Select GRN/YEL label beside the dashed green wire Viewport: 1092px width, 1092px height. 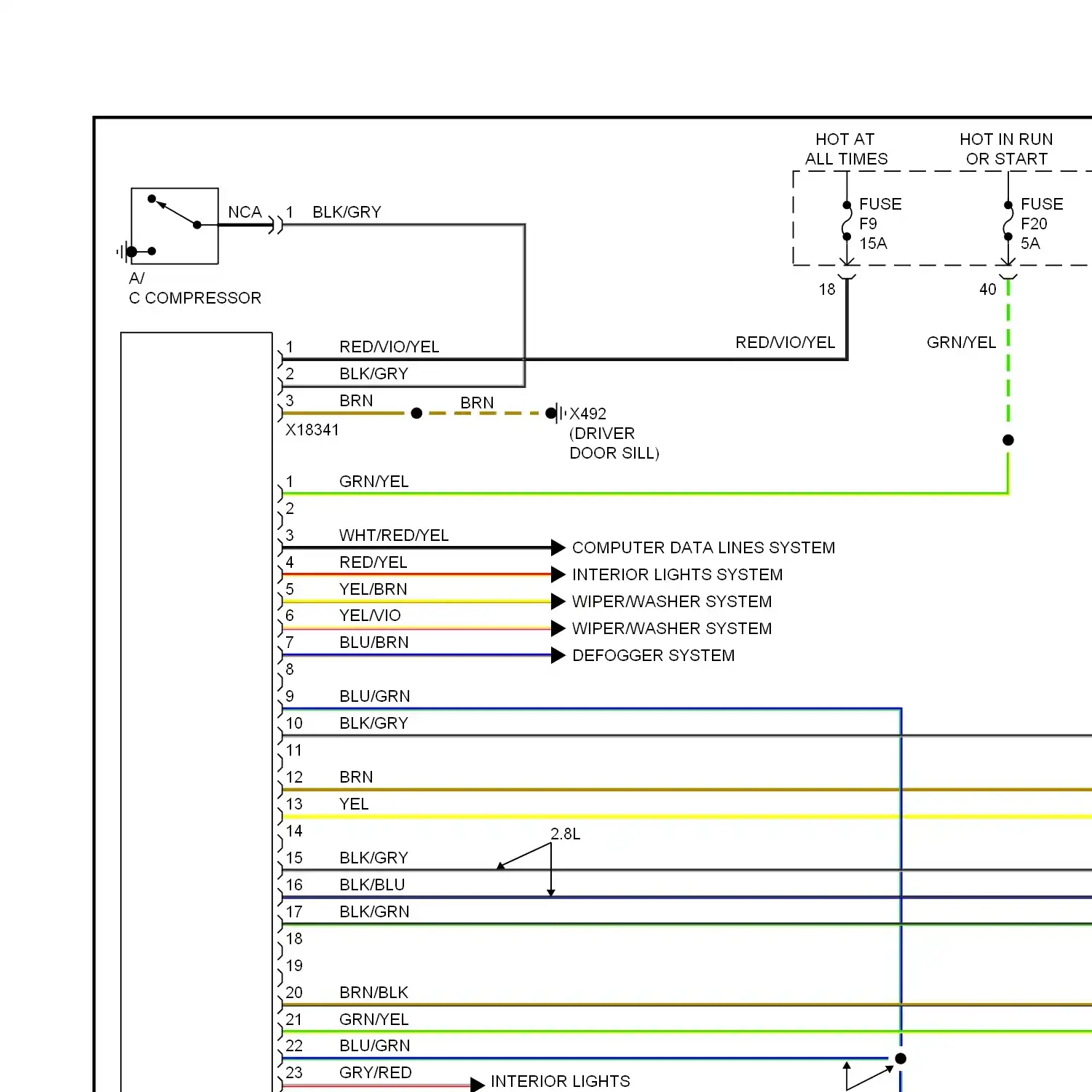tap(961, 343)
